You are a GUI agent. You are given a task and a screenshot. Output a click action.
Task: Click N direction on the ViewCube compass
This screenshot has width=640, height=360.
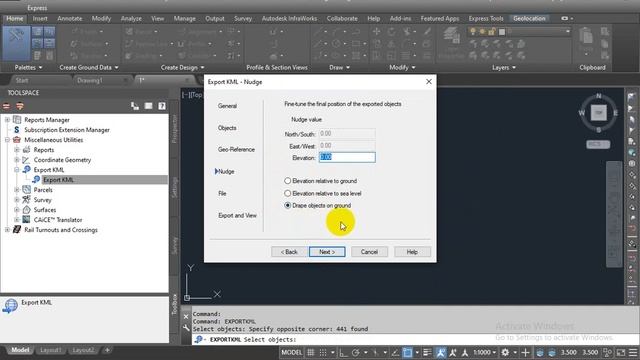click(x=599, y=96)
